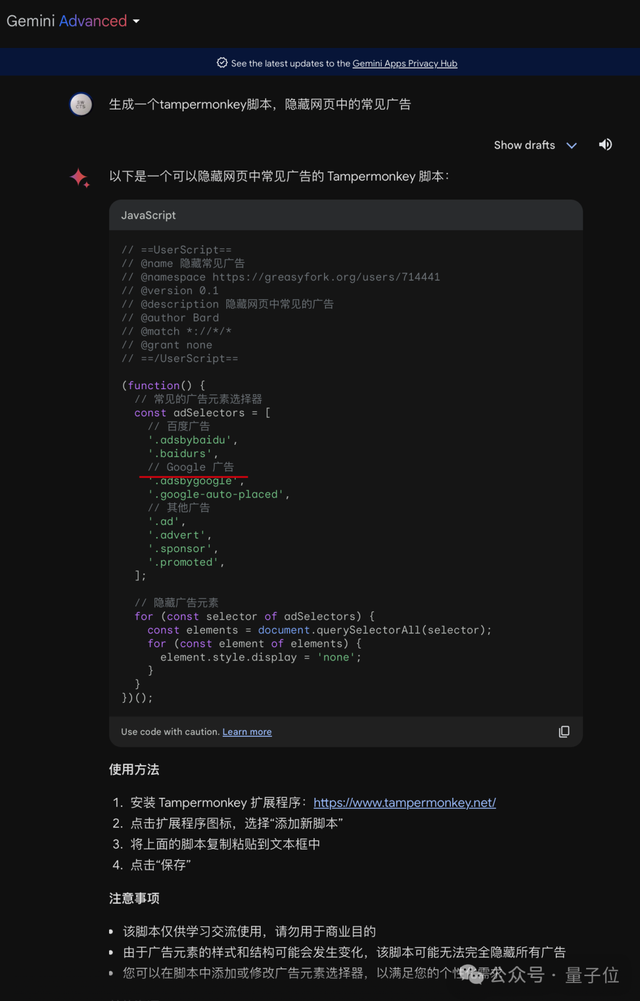This screenshot has width=640, height=1001.
Task: Click the Gemini Advanced title text
Action: (x=66, y=21)
